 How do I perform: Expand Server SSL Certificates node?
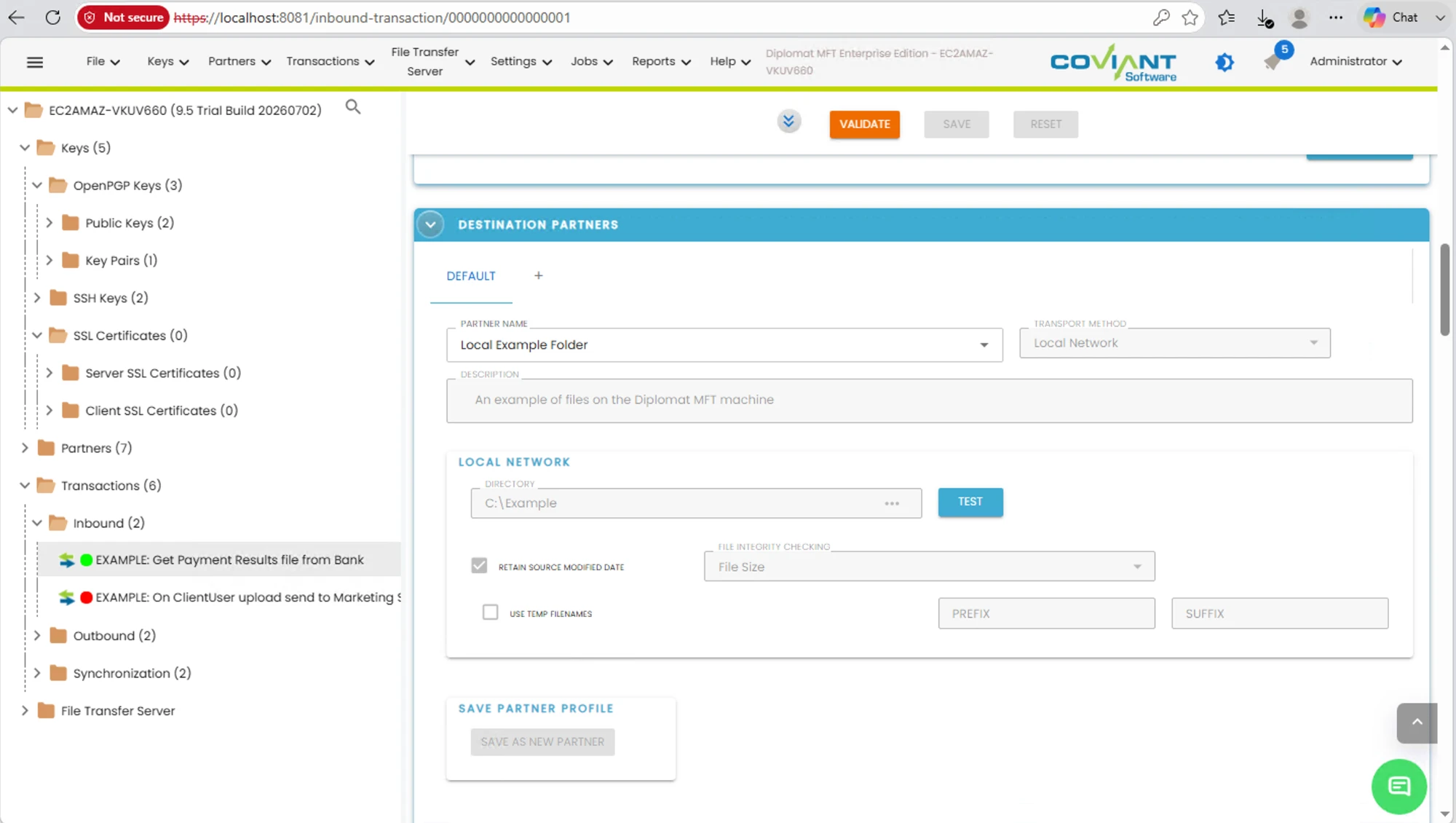coord(49,373)
